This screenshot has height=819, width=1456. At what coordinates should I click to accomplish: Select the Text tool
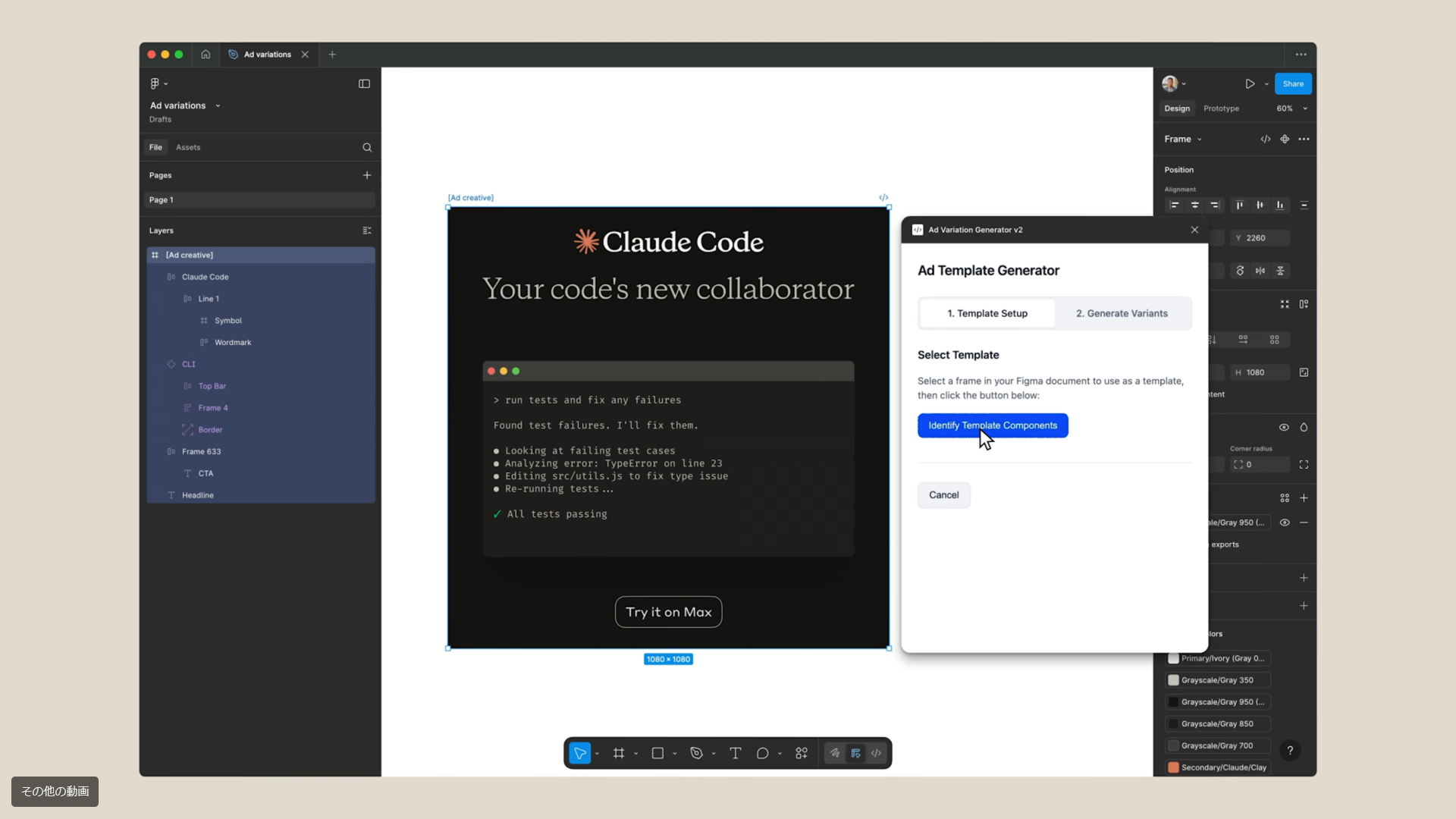click(x=735, y=753)
